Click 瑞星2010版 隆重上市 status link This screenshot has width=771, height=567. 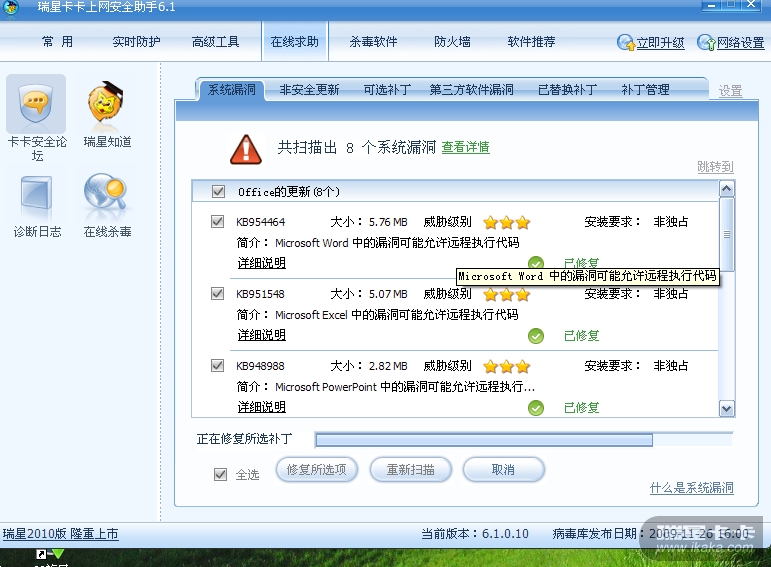click(60, 534)
